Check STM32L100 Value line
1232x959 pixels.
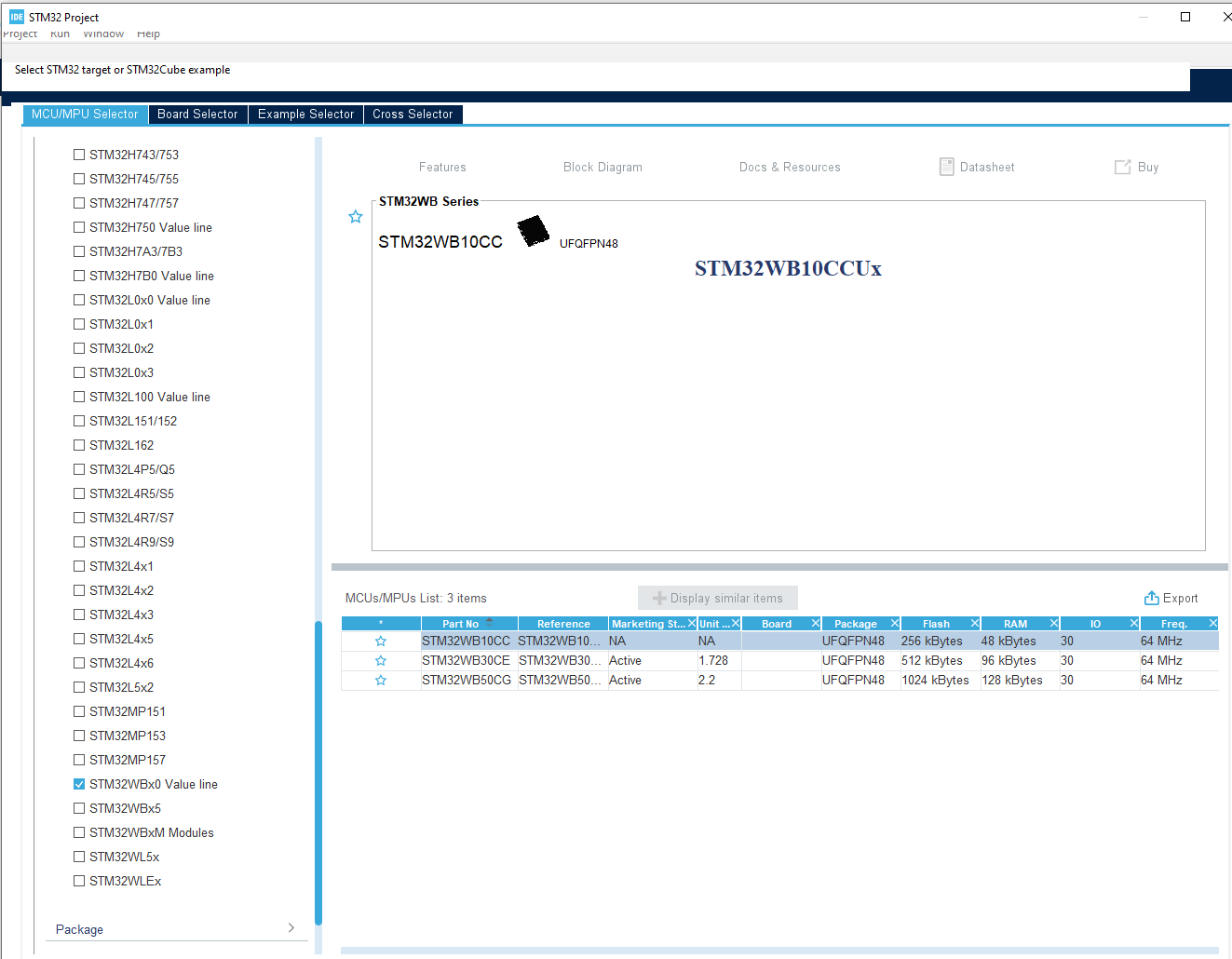[x=79, y=397]
